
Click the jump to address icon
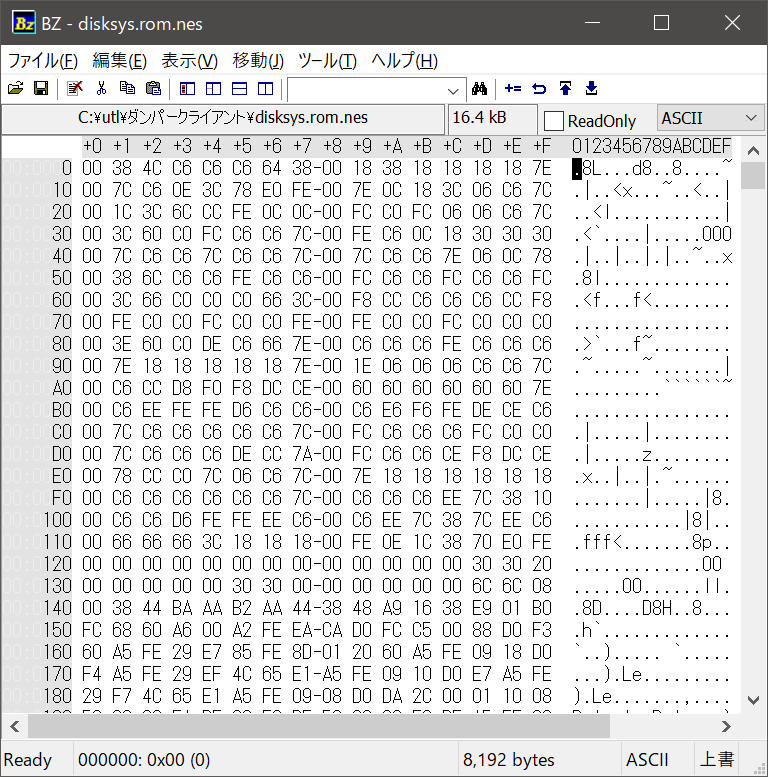(513, 89)
